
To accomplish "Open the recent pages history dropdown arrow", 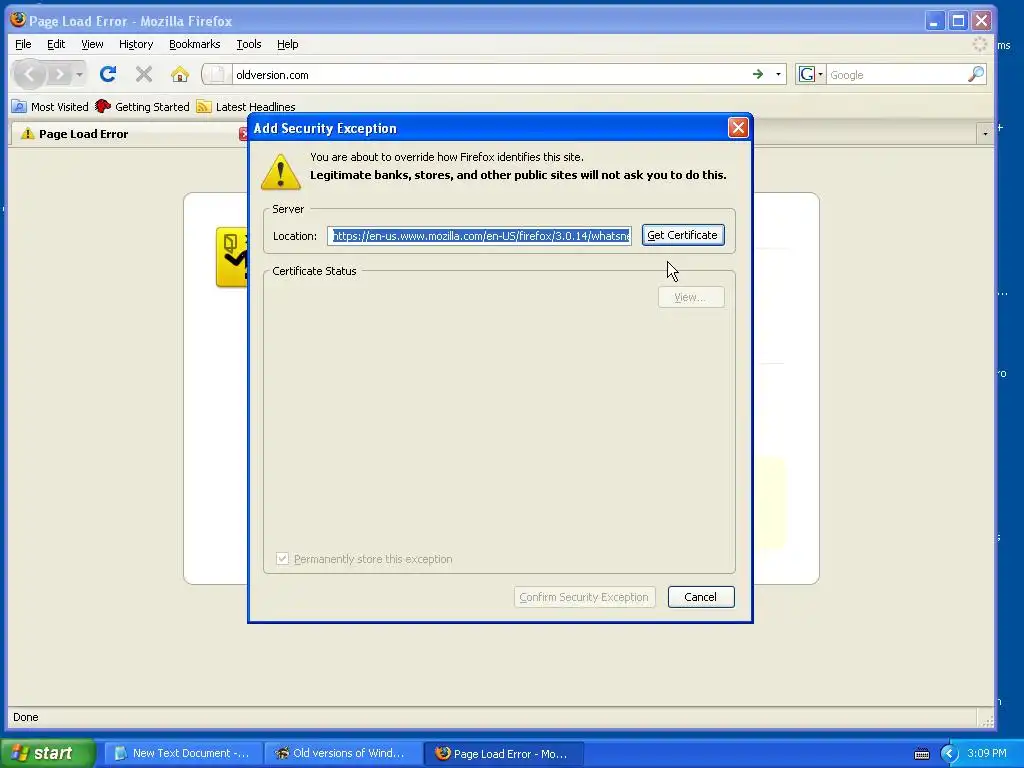I will coord(79,74).
